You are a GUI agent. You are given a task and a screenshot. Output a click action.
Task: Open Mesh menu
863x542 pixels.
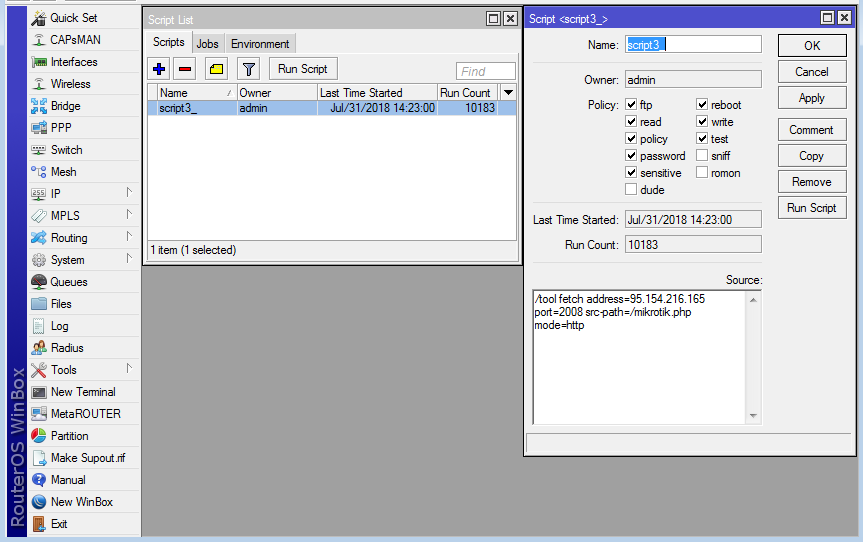point(84,172)
